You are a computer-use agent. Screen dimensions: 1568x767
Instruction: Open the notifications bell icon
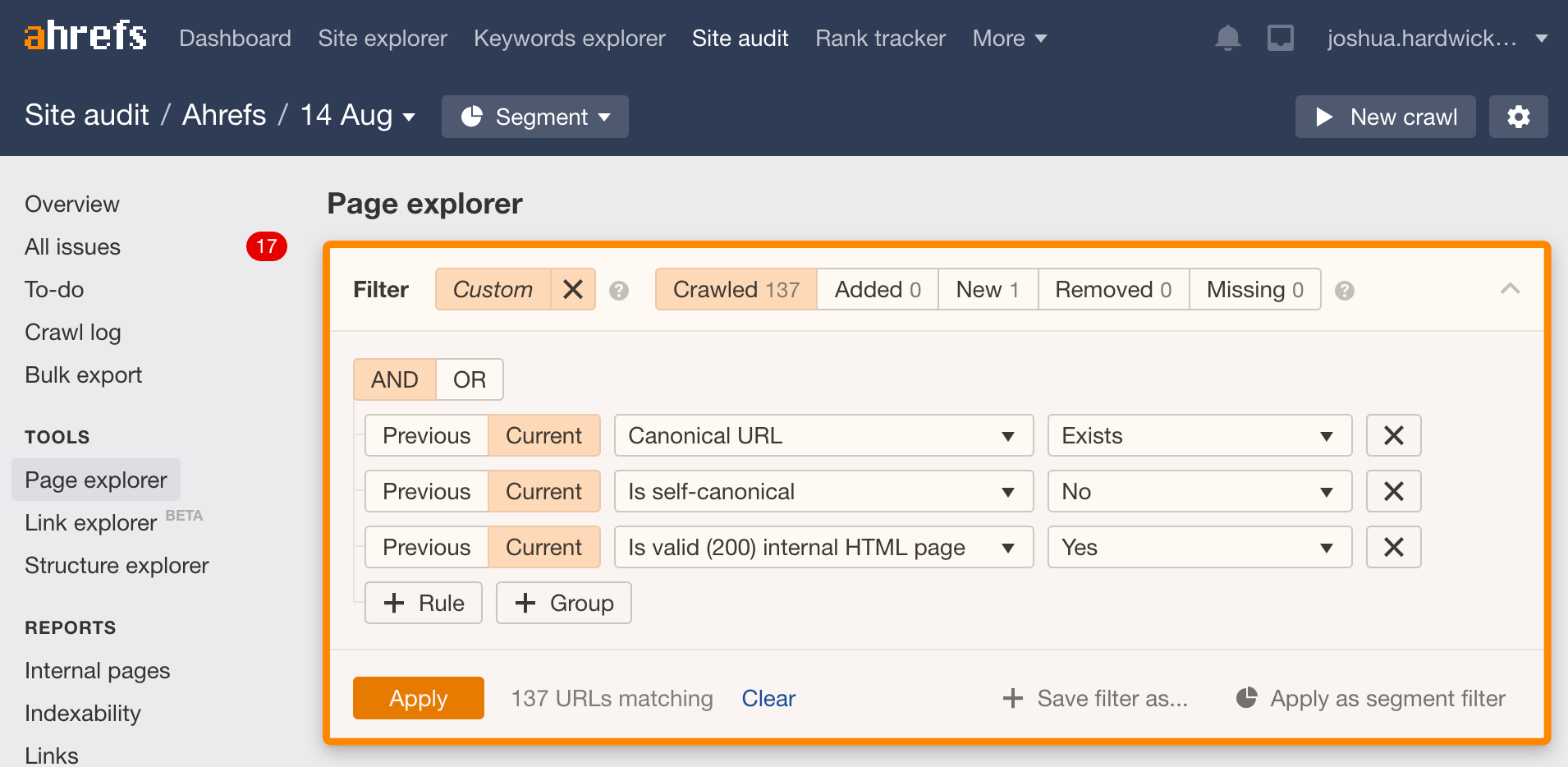[1227, 38]
